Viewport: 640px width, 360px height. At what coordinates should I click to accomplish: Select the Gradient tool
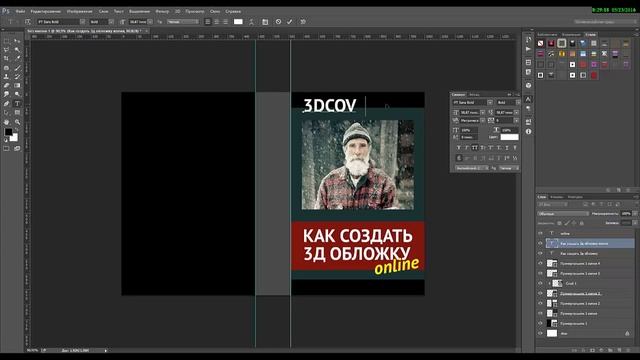click(17, 86)
